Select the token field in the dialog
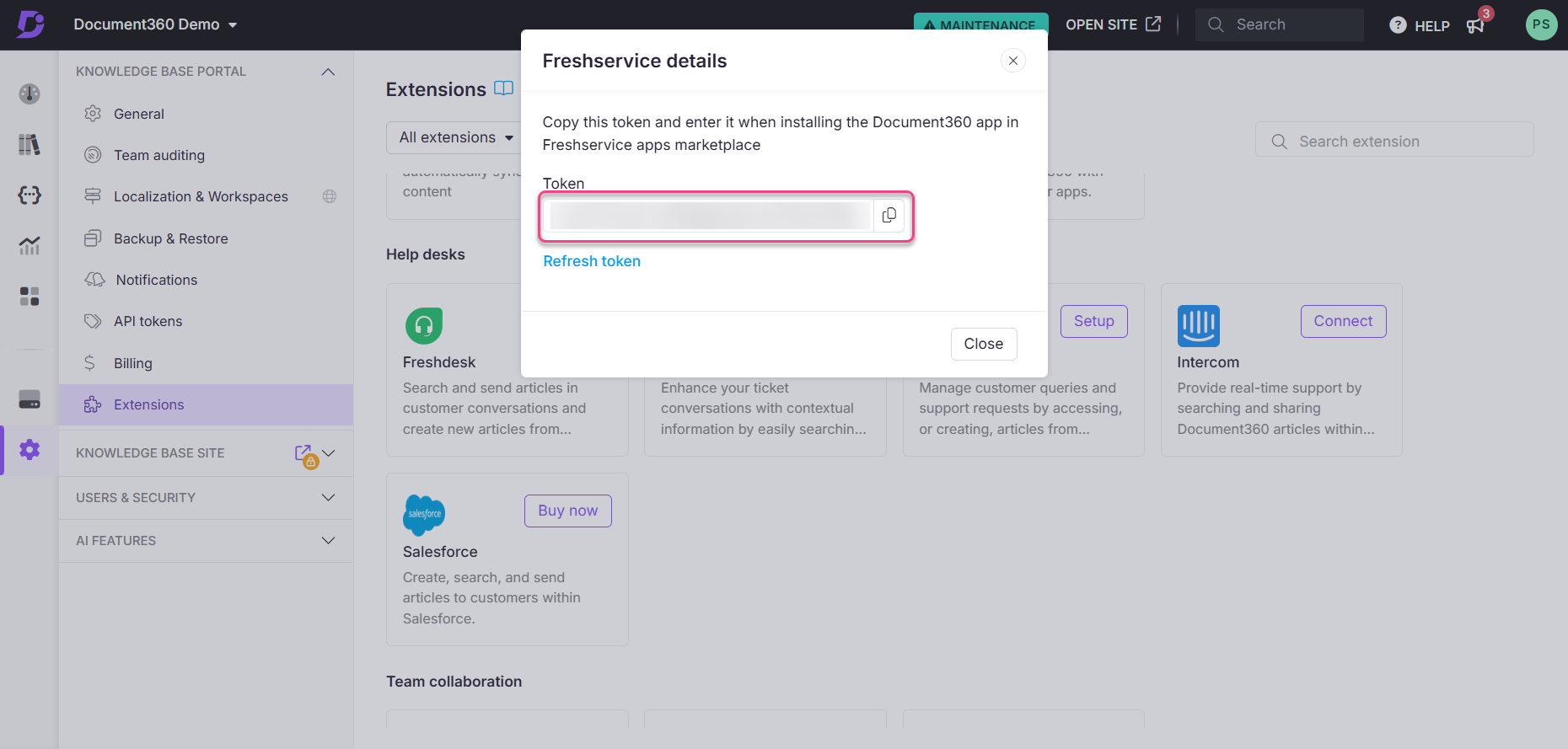The image size is (1568, 749). [710, 216]
